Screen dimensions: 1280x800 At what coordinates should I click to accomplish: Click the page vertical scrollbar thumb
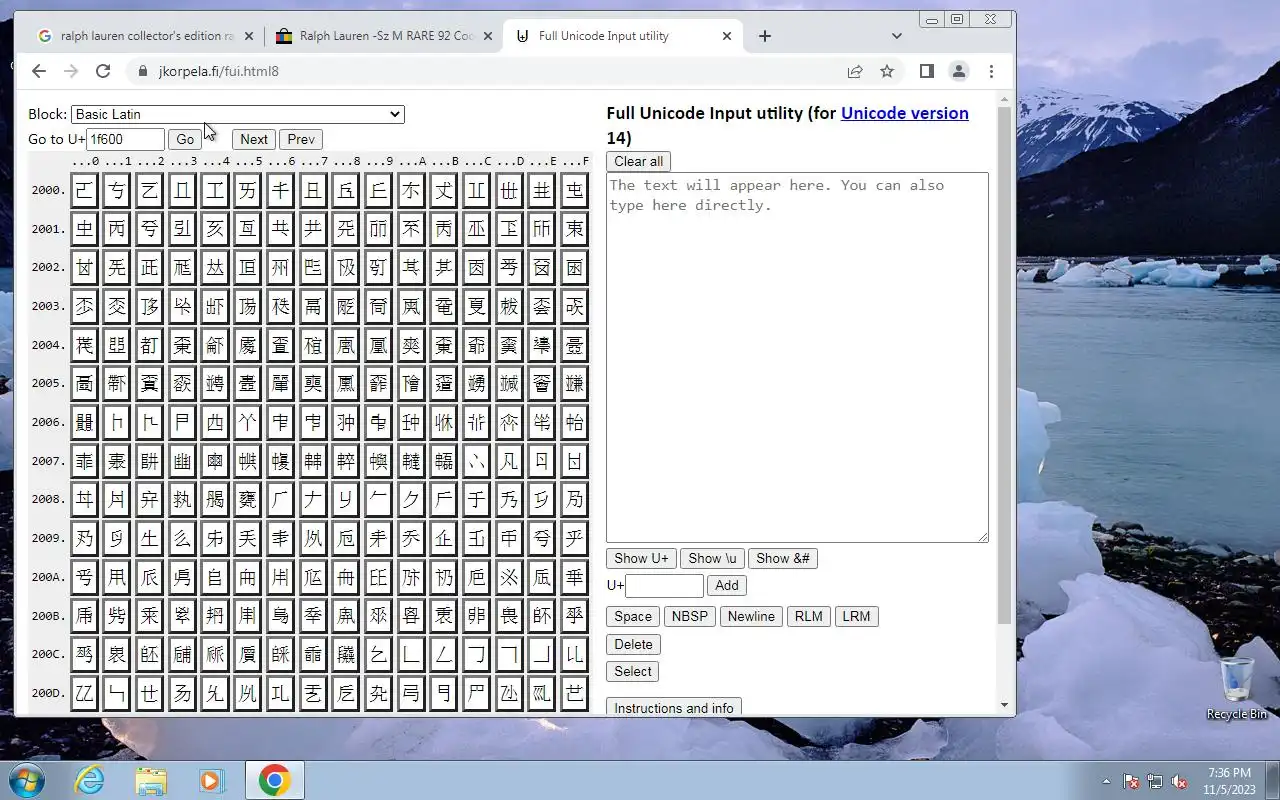pos(1005,365)
